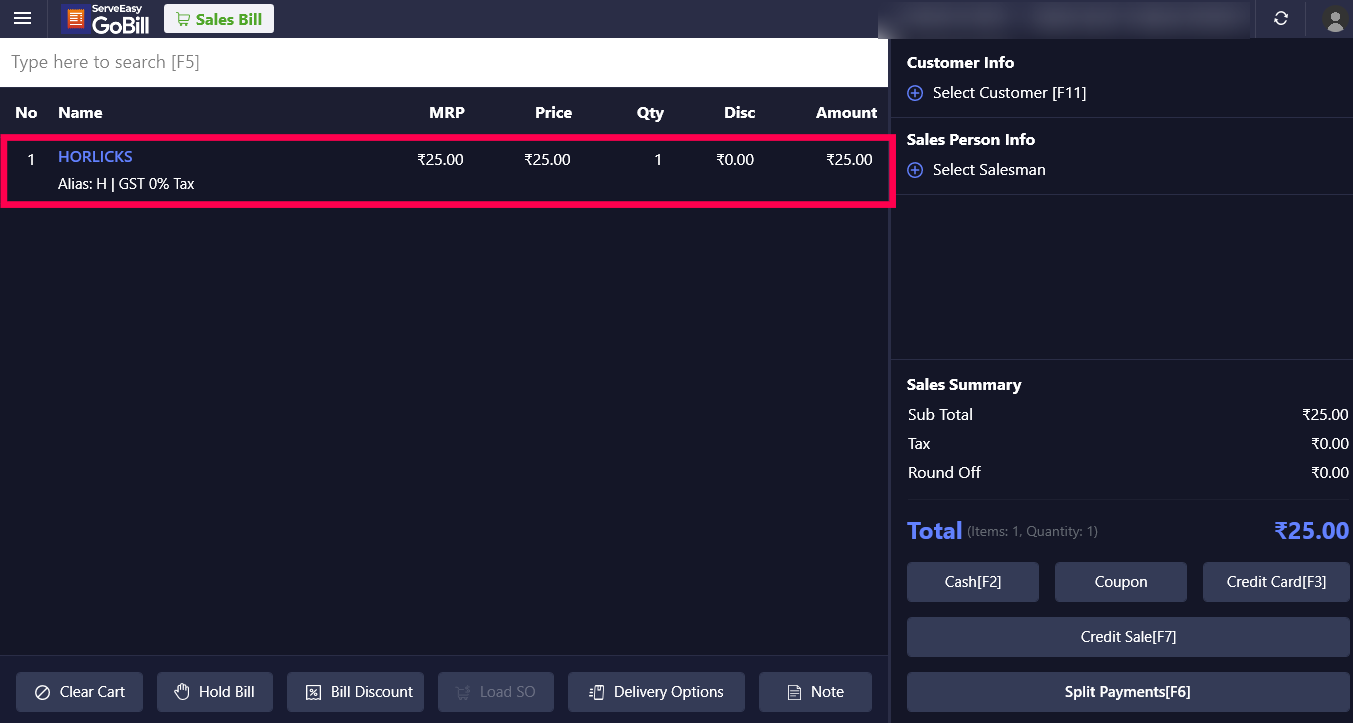Pay by Credit Card[F3]
Image resolution: width=1353 pixels, height=723 pixels.
(x=1276, y=582)
